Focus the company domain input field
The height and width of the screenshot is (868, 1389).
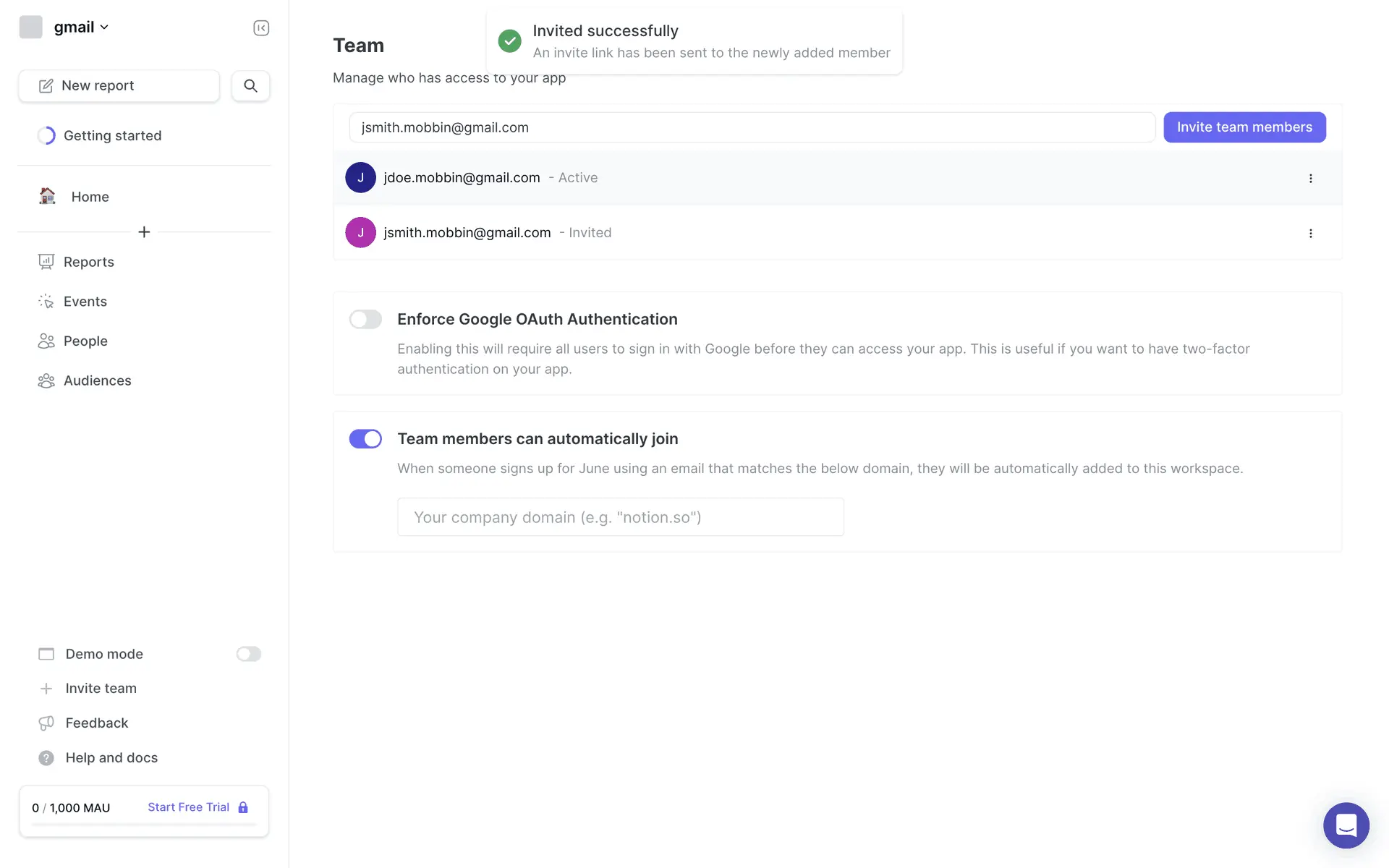click(x=620, y=517)
